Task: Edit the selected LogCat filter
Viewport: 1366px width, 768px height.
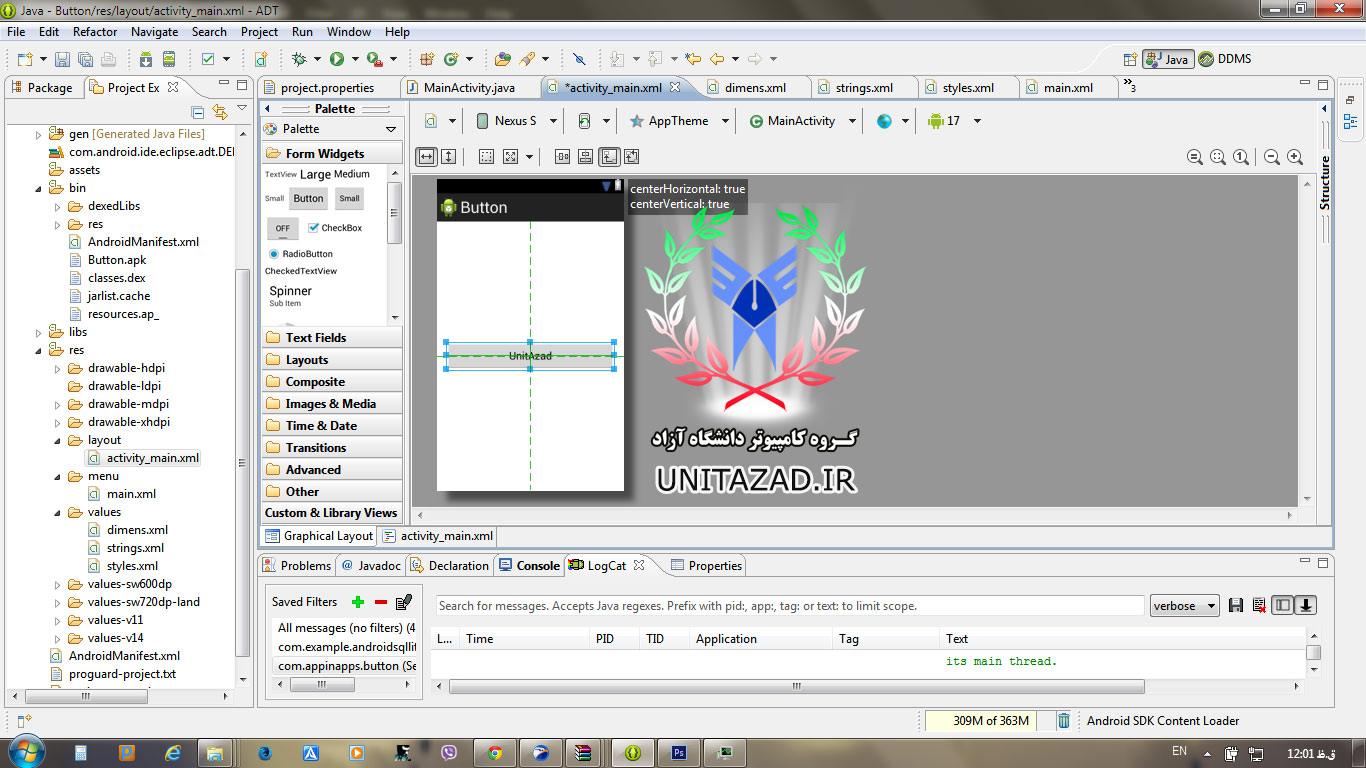Action: coord(404,602)
